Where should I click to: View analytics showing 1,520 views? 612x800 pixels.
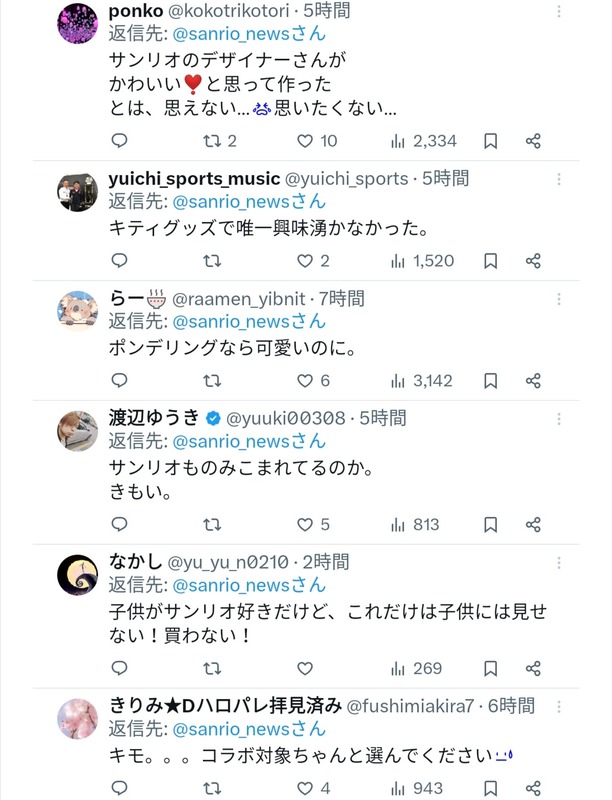coord(422,261)
